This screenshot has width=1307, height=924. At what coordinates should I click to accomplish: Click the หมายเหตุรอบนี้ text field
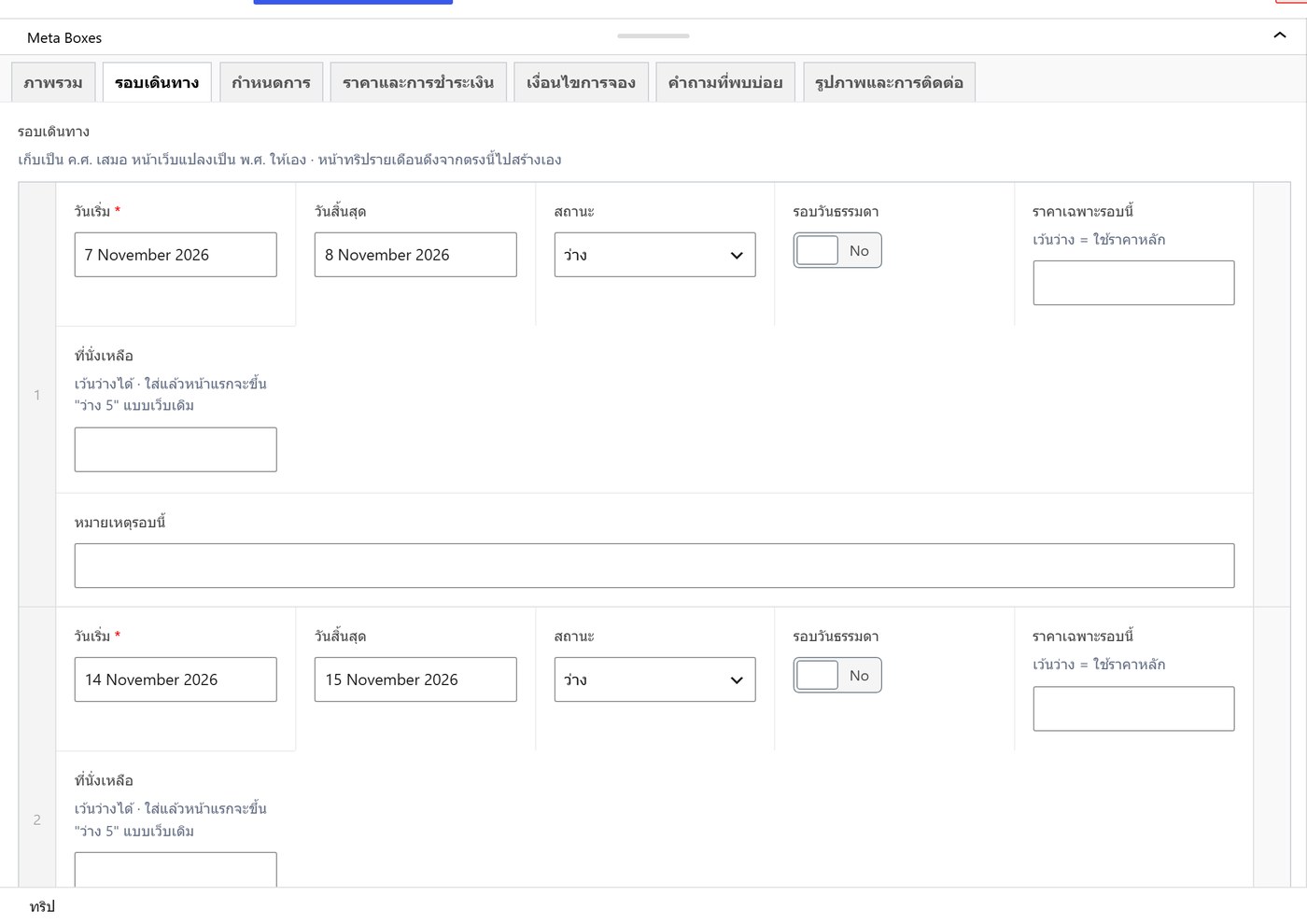pyautogui.click(x=654, y=566)
